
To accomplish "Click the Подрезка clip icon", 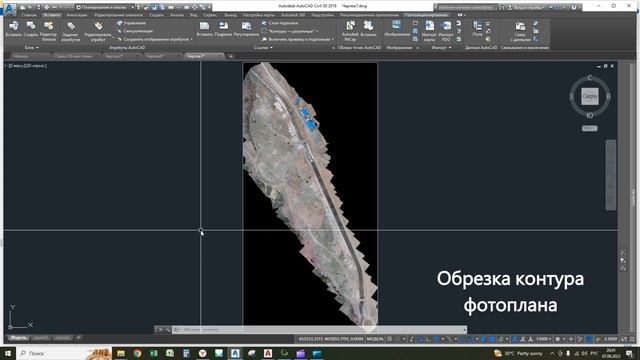I will (224, 26).
